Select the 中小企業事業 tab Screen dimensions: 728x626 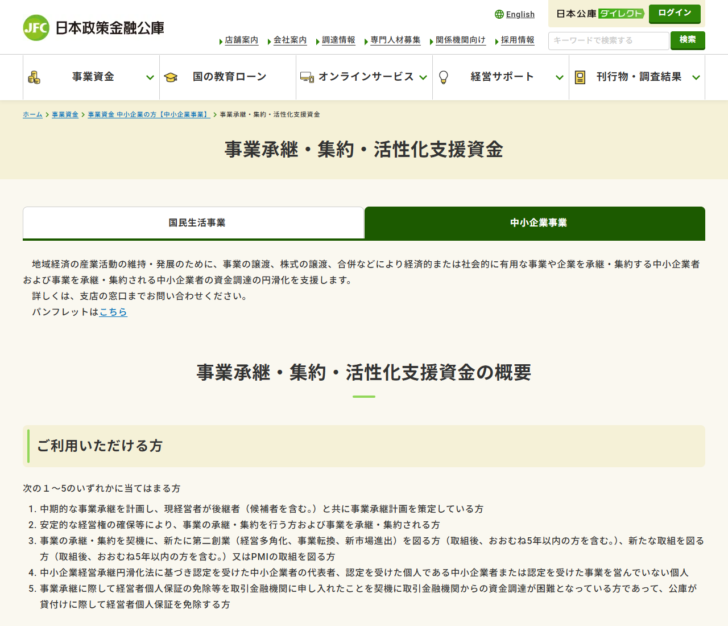(x=535, y=223)
